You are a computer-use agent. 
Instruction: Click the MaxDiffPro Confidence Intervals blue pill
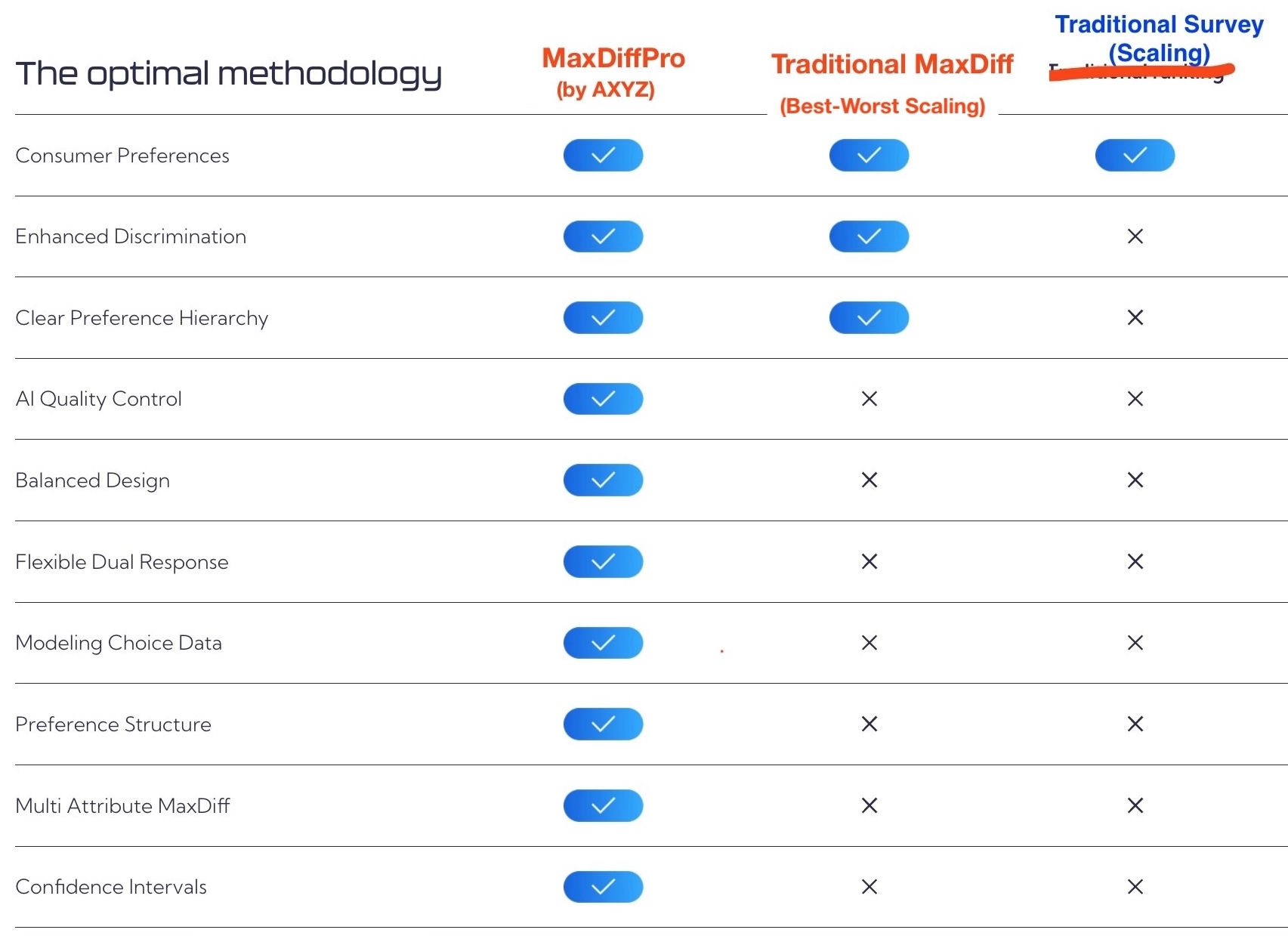[603, 887]
